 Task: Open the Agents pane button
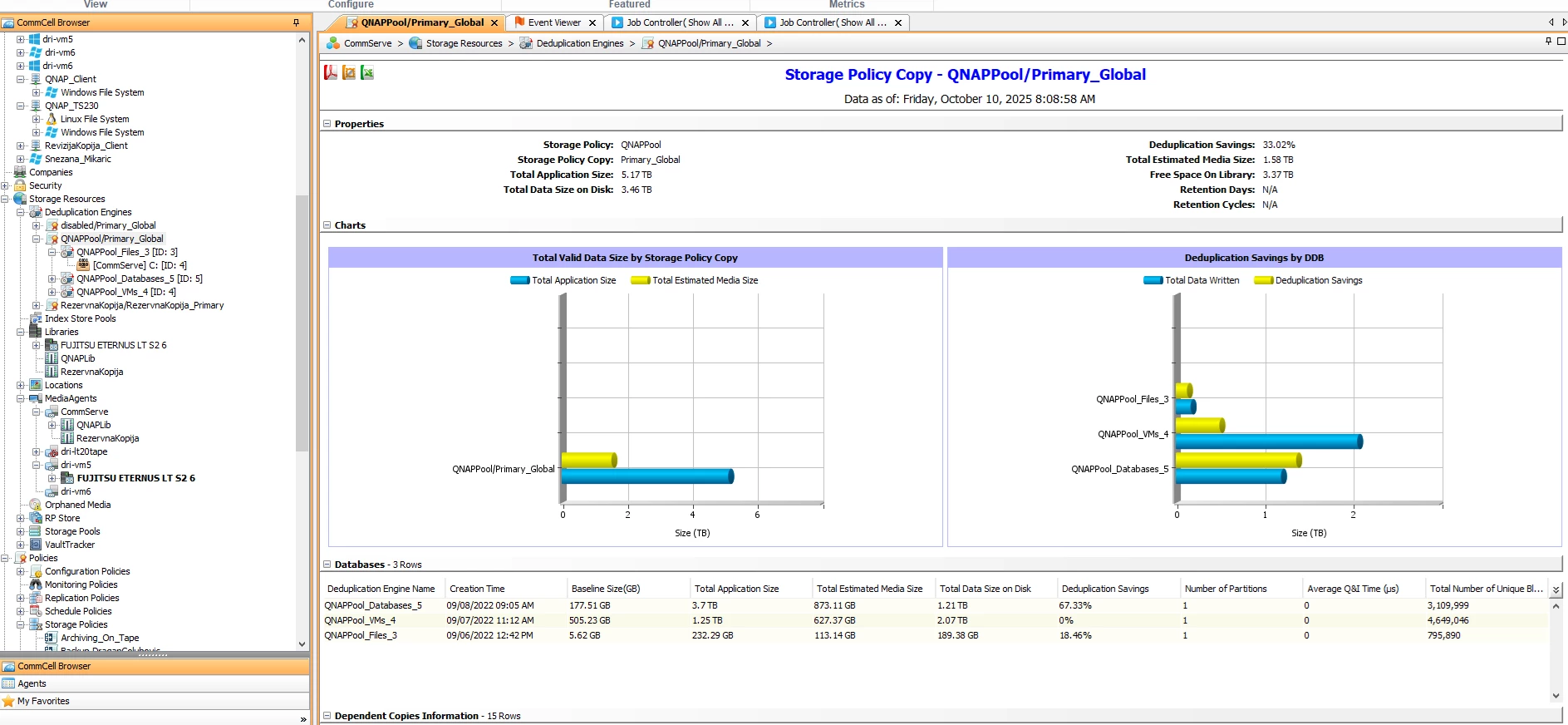(32, 683)
